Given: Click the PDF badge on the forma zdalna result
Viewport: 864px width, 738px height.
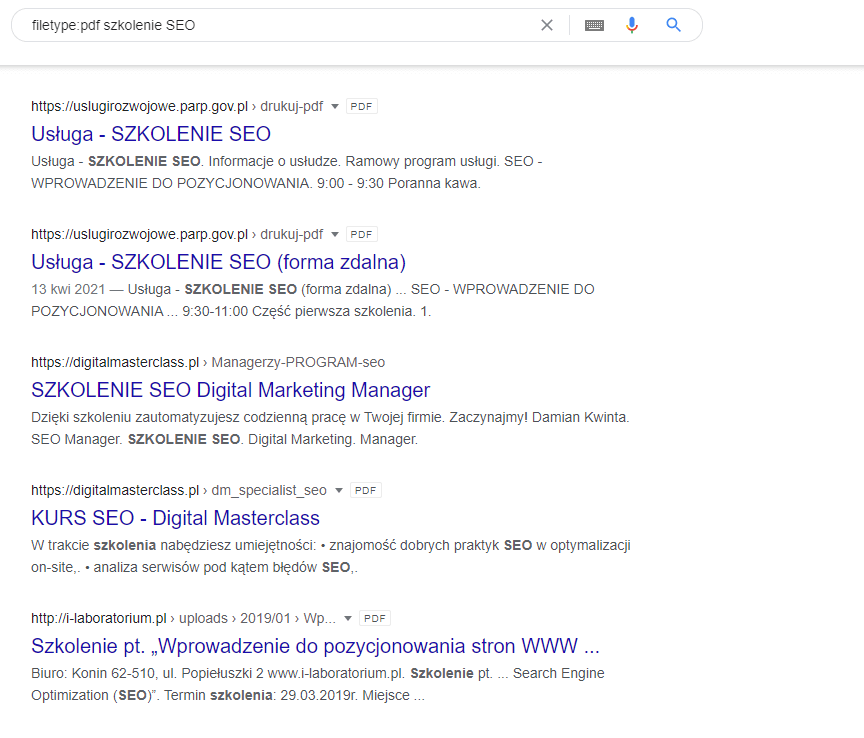Looking at the screenshot, I should click(x=361, y=234).
